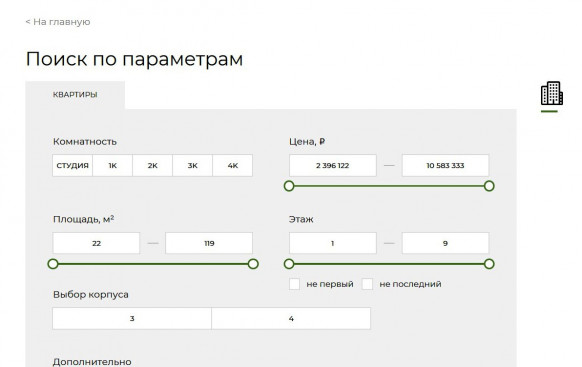Choose the 2К apartment type

[153, 166]
